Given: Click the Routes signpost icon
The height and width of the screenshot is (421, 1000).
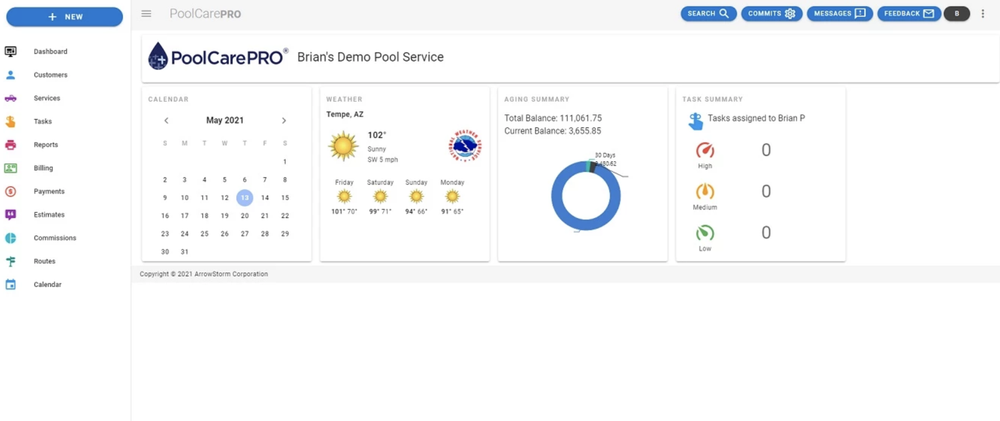Looking at the screenshot, I should pos(10,262).
